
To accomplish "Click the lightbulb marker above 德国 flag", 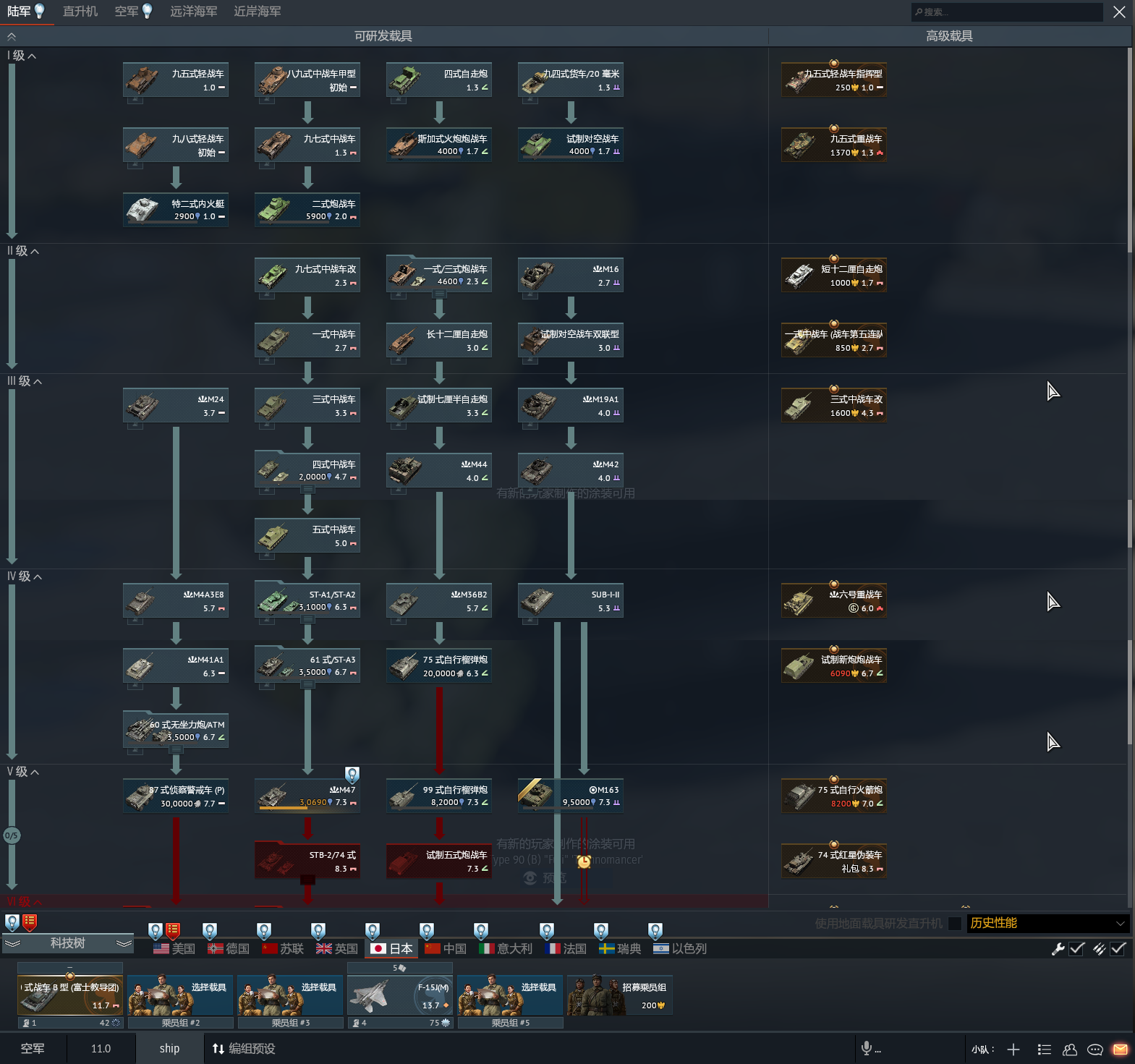I will pos(210,929).
